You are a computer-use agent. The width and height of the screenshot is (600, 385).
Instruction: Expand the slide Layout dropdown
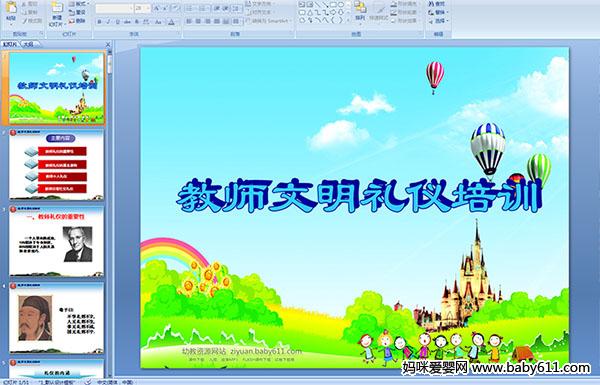(x=78, y=4)
